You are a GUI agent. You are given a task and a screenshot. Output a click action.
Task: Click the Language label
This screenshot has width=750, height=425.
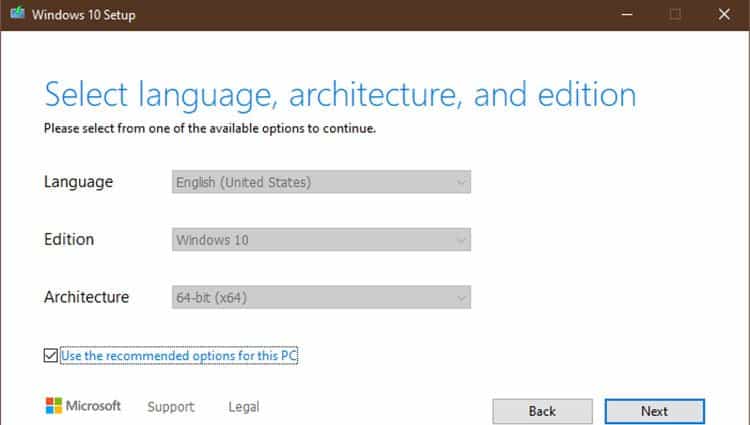click(x=78, y=182)
